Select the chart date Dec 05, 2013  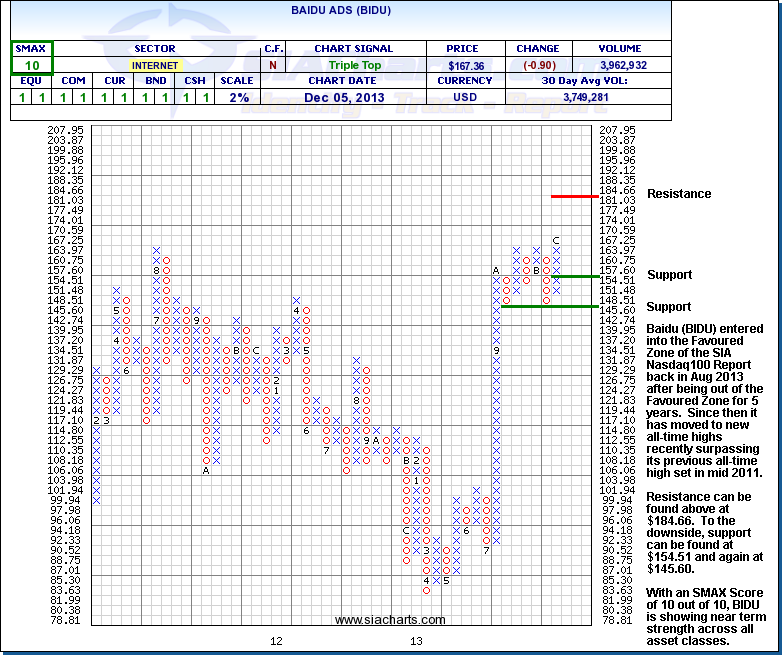pyautogui.click(x=354, y=97)
